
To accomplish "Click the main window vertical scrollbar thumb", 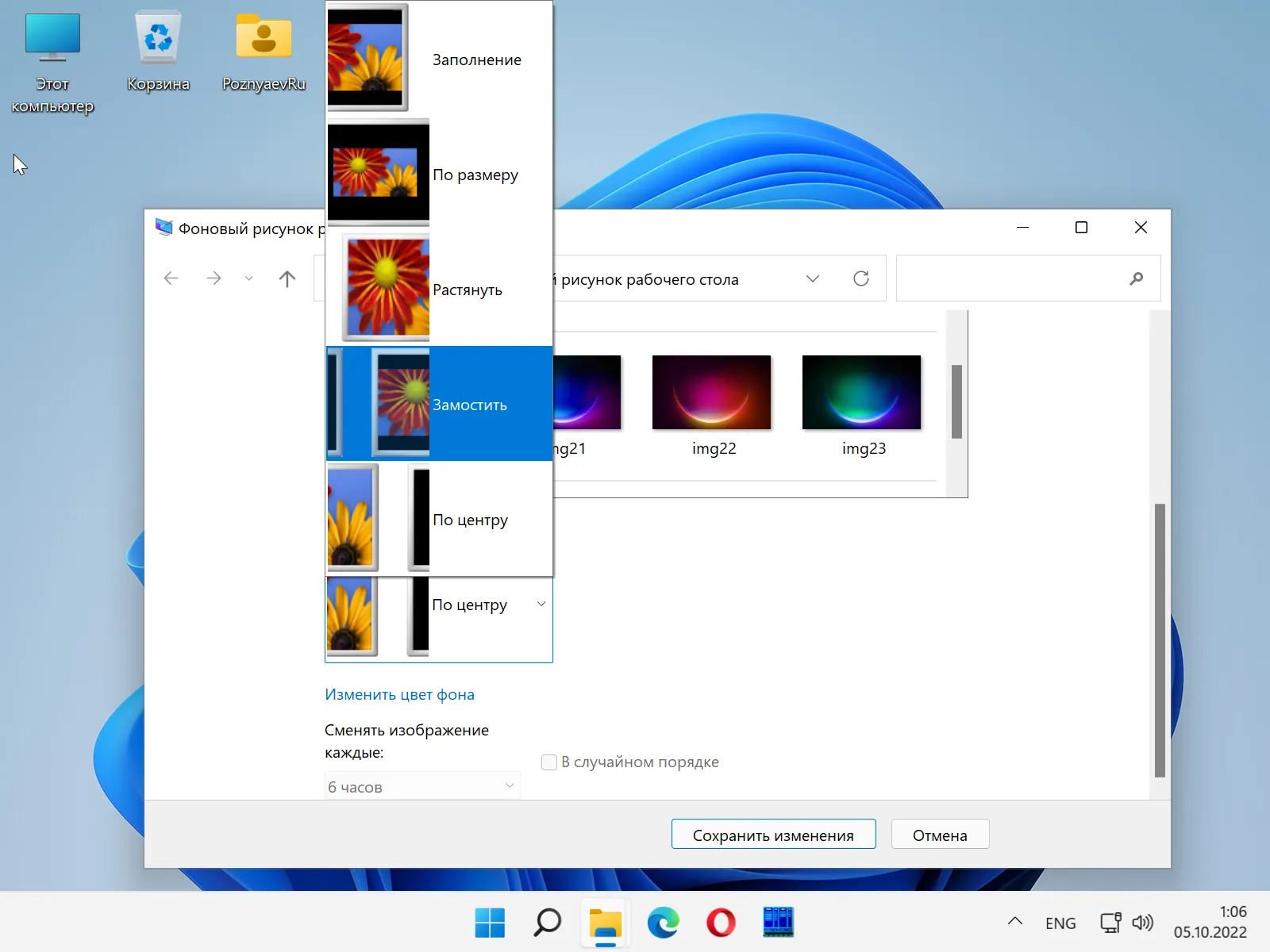I will [x=1160, y=640].
